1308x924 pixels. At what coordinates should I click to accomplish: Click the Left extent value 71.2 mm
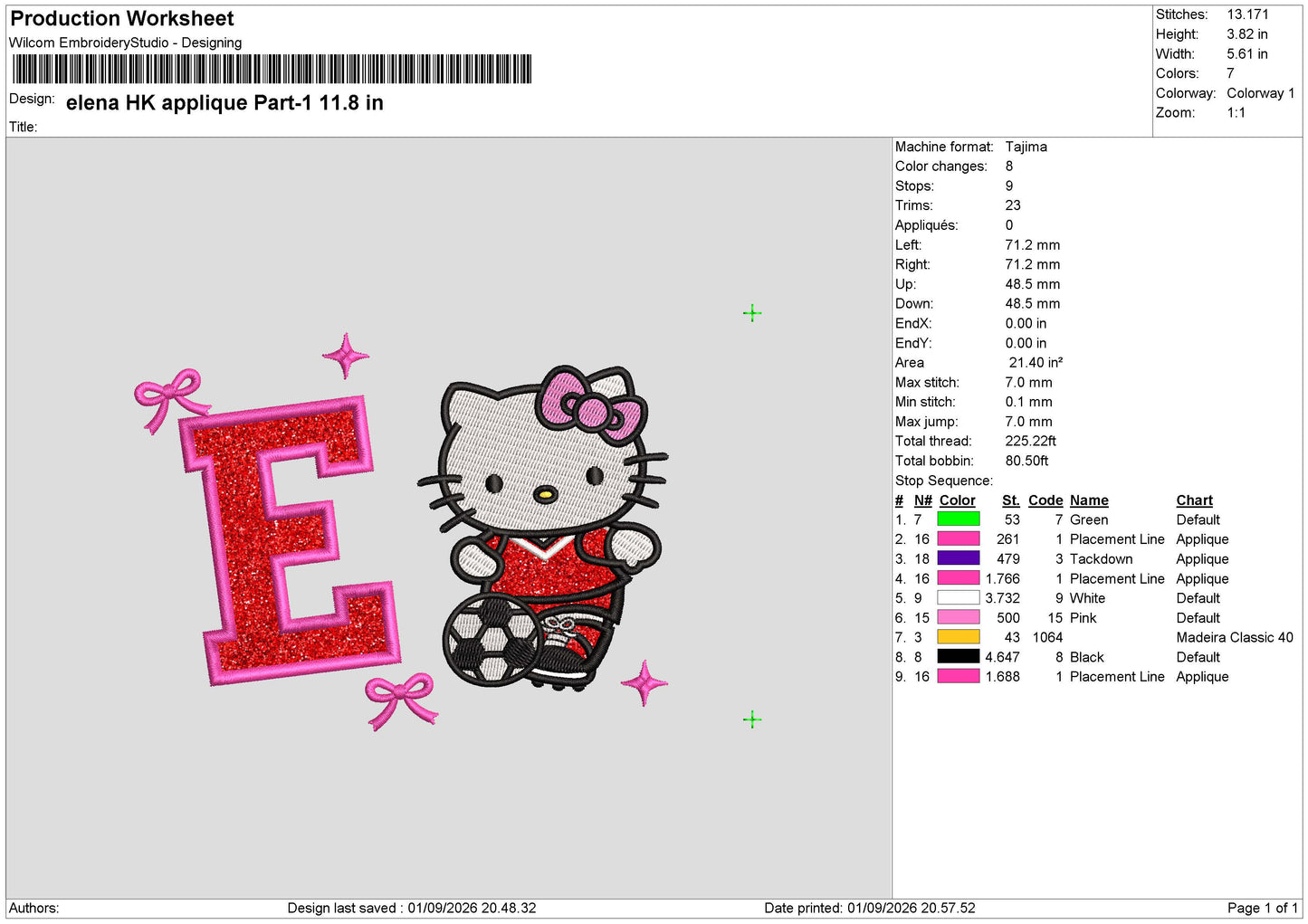(1033, 245)
